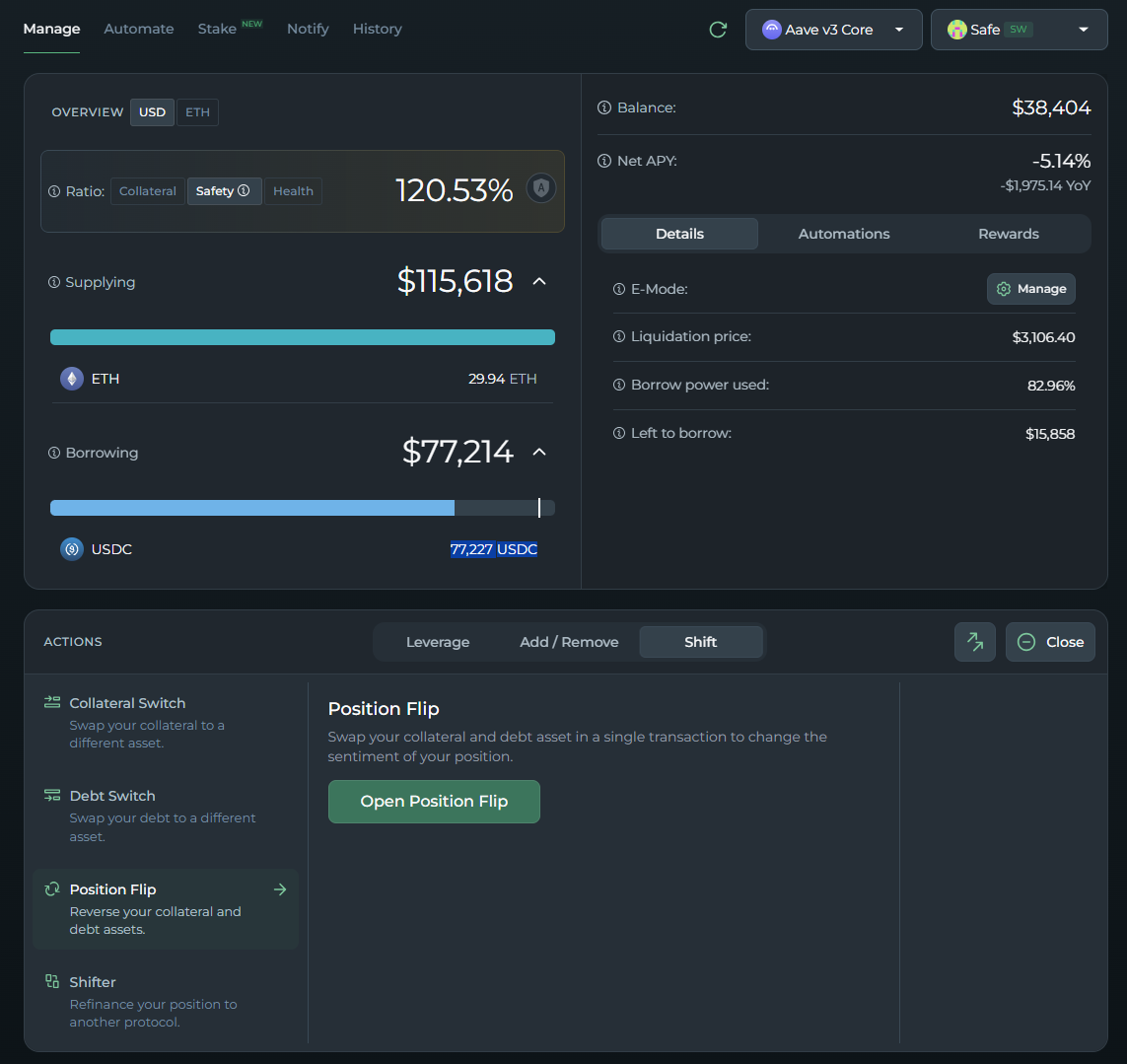Viewport: 1127px width, 1064px height.
Task: Open the Rewards tab
Action: (1008, 234)
